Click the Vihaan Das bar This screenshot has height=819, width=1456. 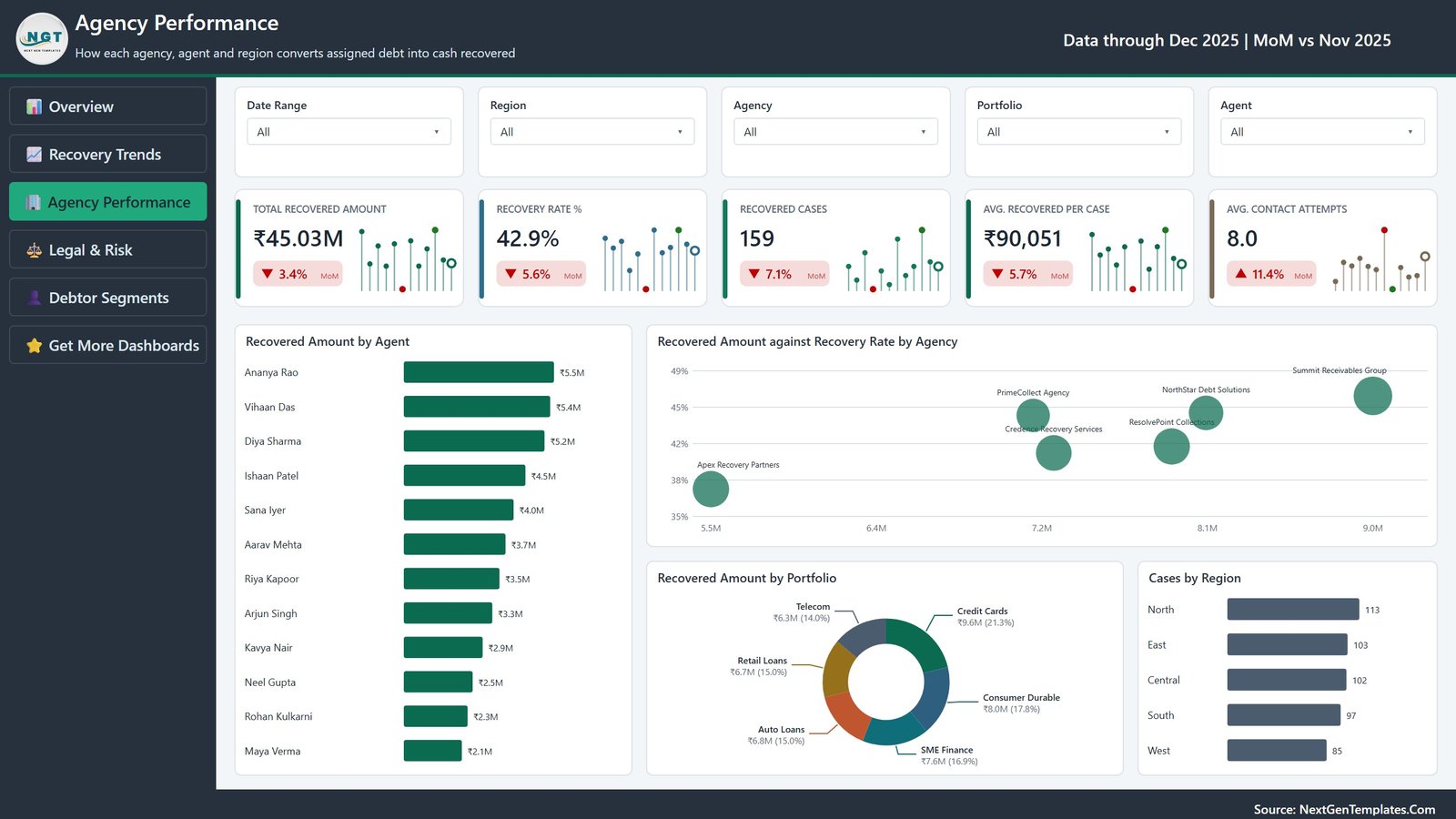[x=477, y=407]
